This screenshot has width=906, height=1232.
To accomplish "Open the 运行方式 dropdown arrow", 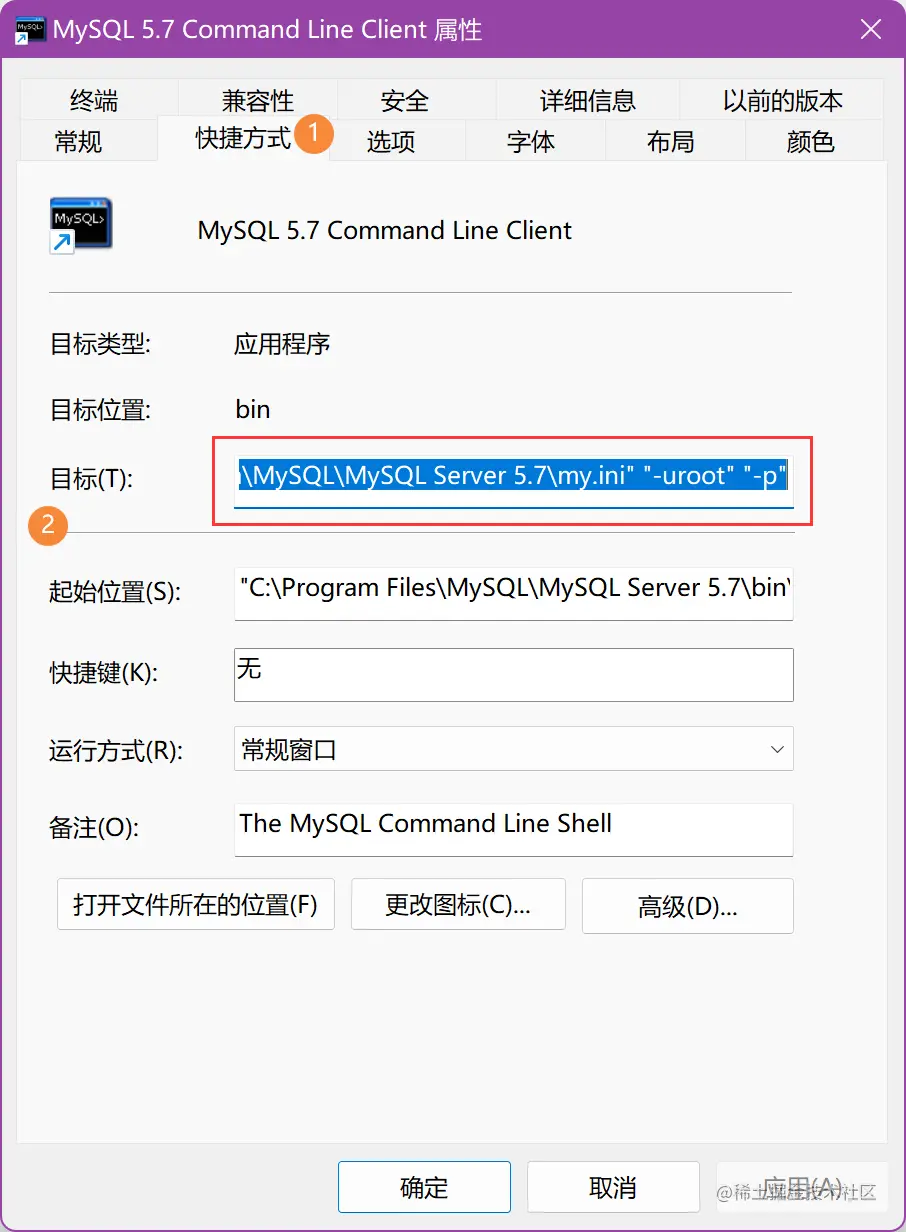I will [x=777, y=749].
